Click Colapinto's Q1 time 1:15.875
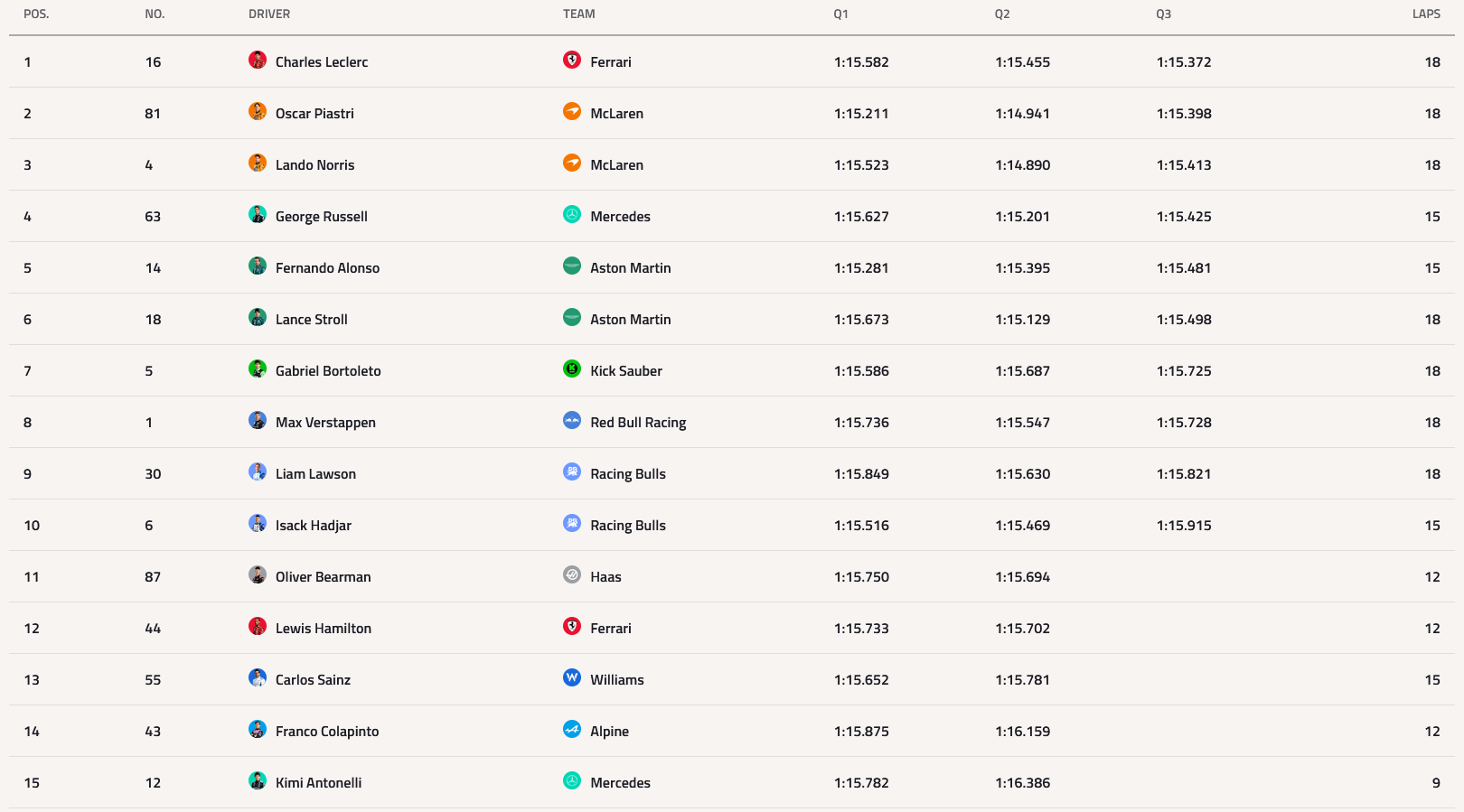Viewport: 1464px width, 812px height. (x=861, y=732)
